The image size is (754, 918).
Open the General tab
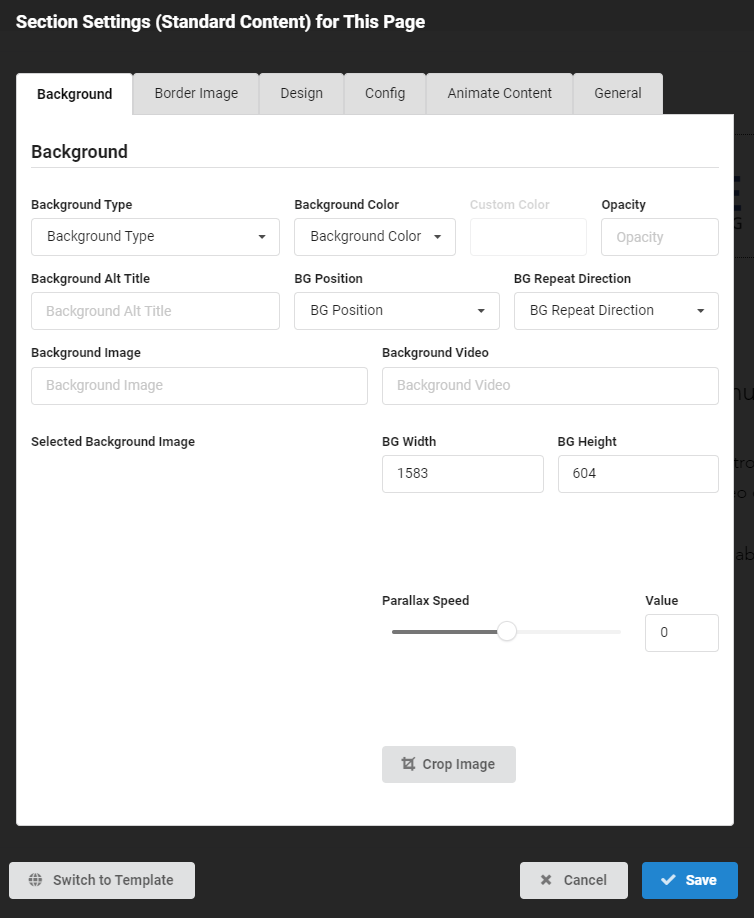pos(617,94)
